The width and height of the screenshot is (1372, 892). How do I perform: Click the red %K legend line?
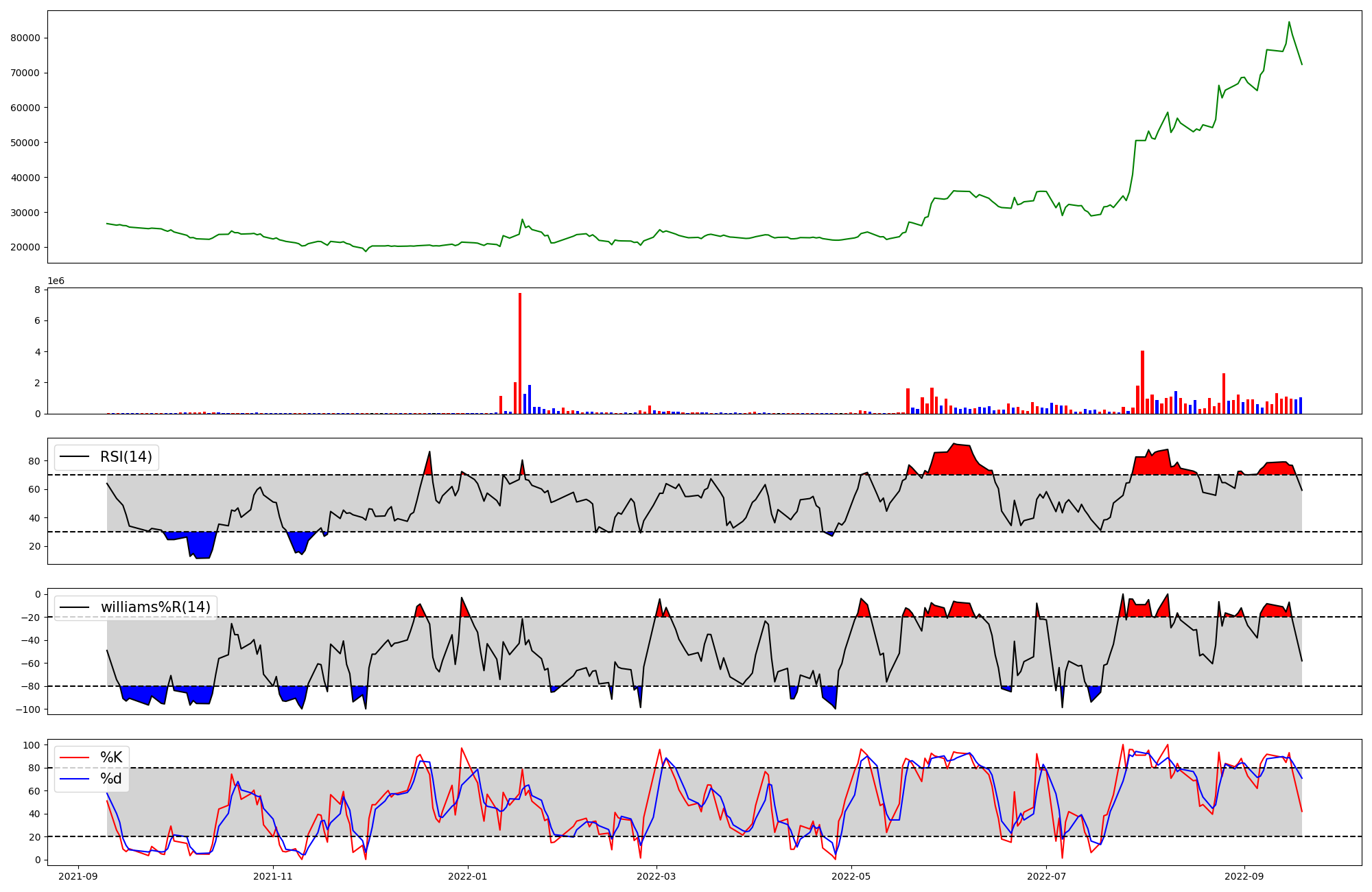pos(75,758)
